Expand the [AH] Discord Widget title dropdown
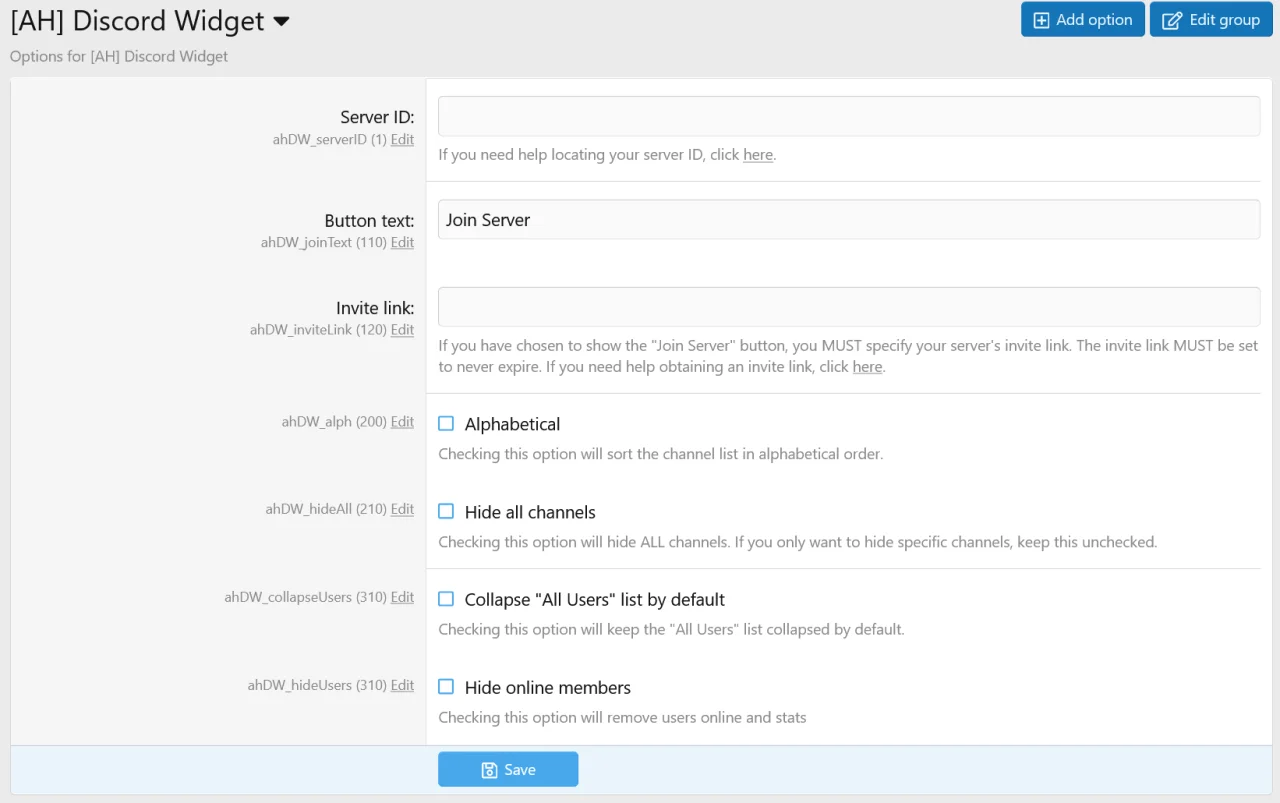The width and height of the screenshot is (1280, 803). point(281,21)
